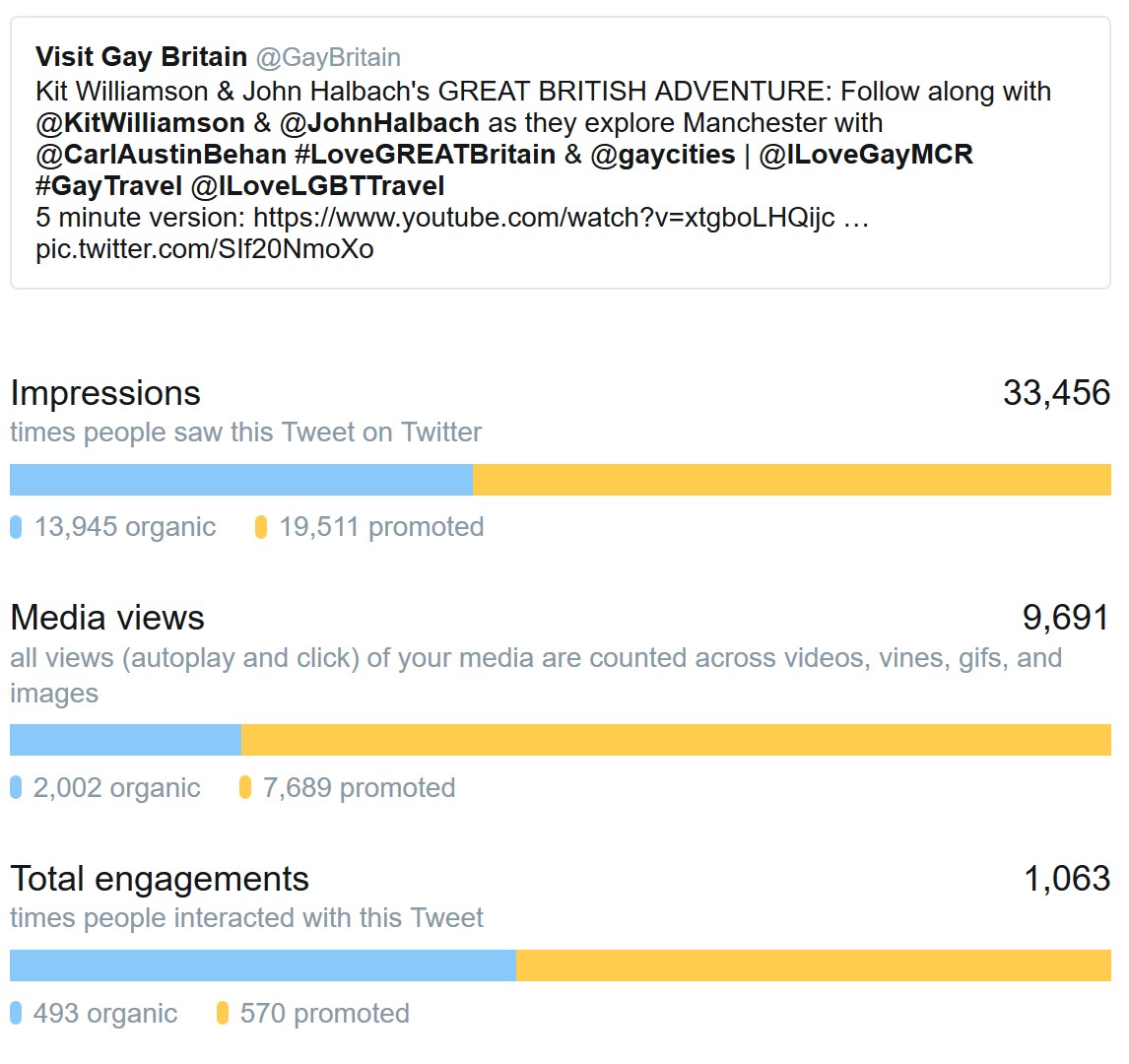The height and width of the screenshot is (1064, 1129).
Task: Click the yellow legend marker beside 570 promoted
Action: 223,1014
